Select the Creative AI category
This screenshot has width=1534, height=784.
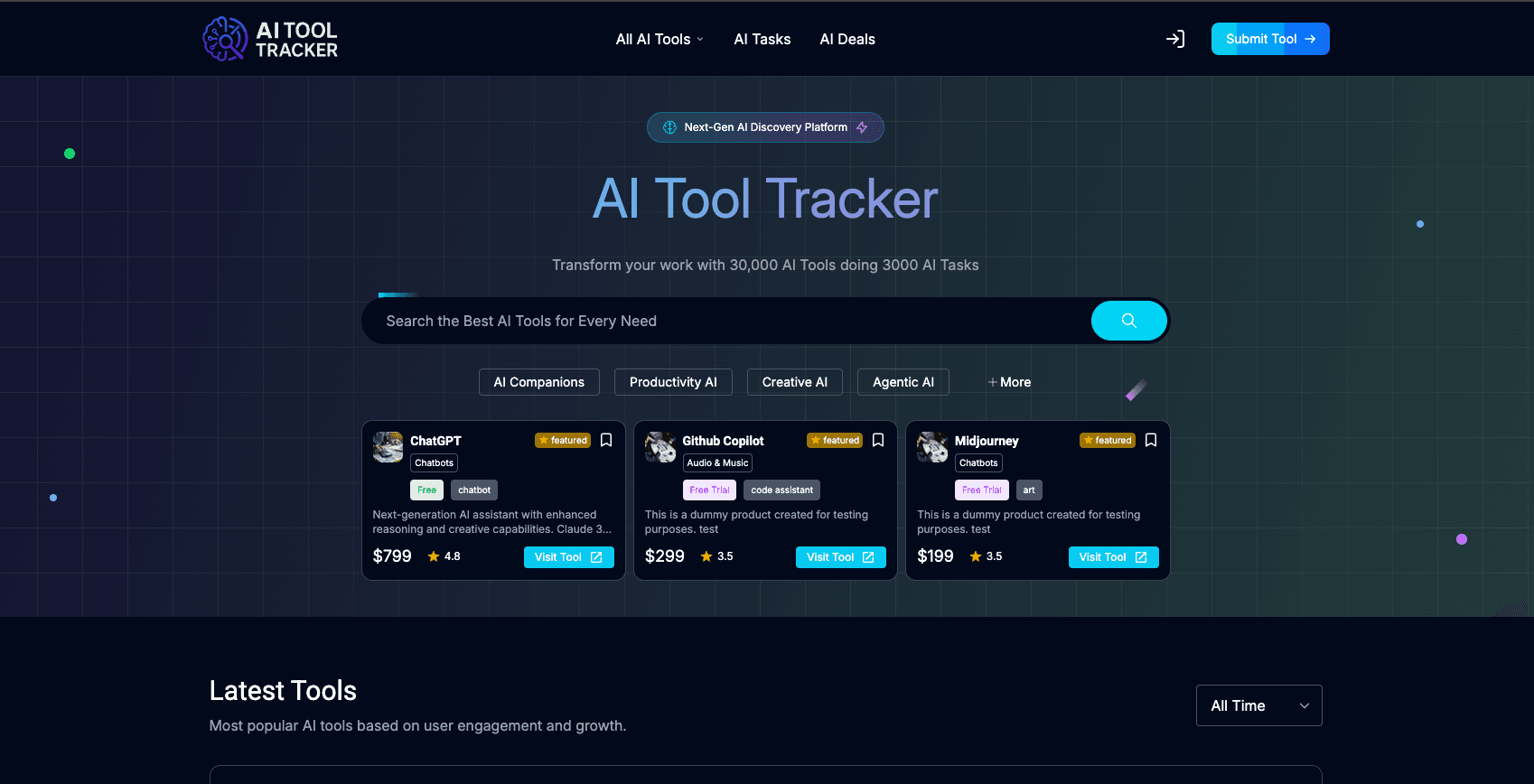click(795, 382)
